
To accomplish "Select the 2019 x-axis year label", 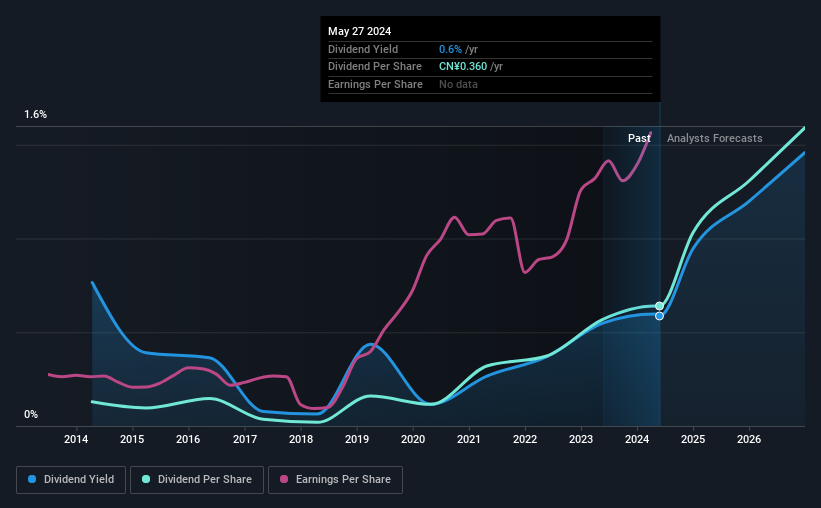I will click(357, 439).
